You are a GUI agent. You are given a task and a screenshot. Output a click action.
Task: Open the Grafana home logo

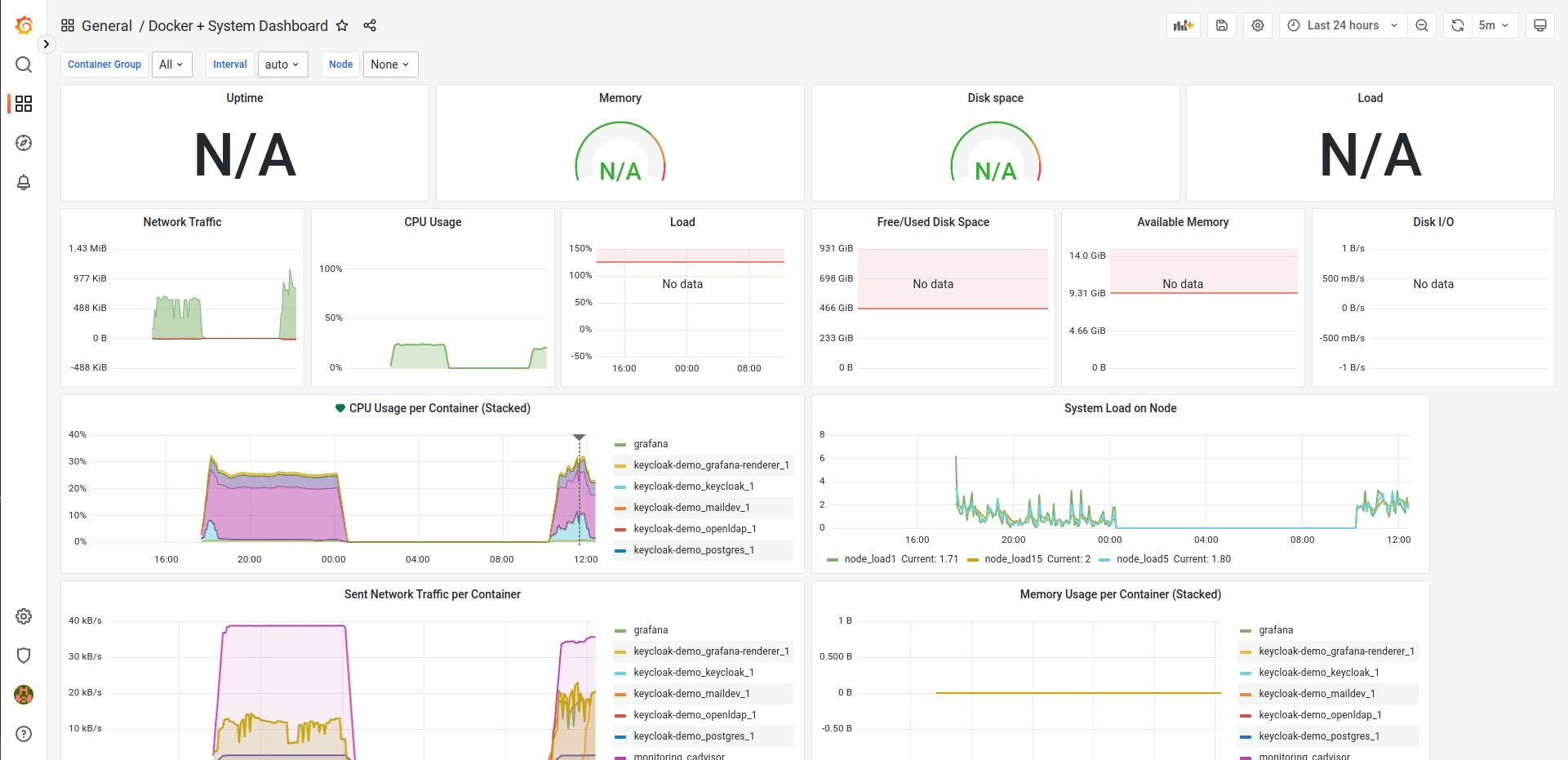tap(24, 25)
